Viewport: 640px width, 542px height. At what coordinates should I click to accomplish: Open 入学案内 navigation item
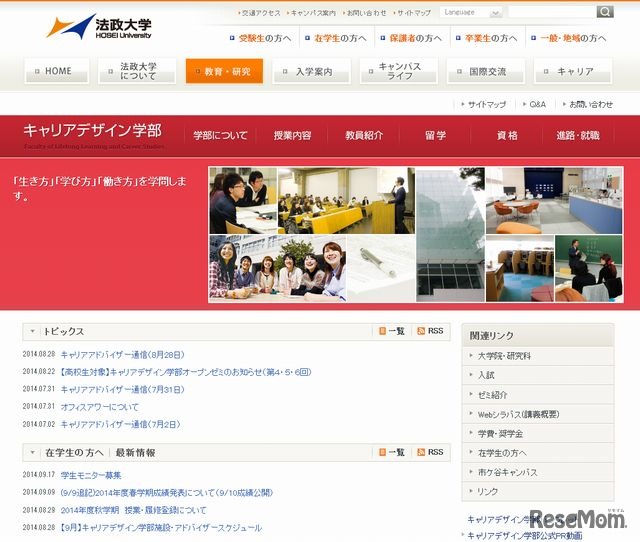pyautogui.click(x=311, y=71)
